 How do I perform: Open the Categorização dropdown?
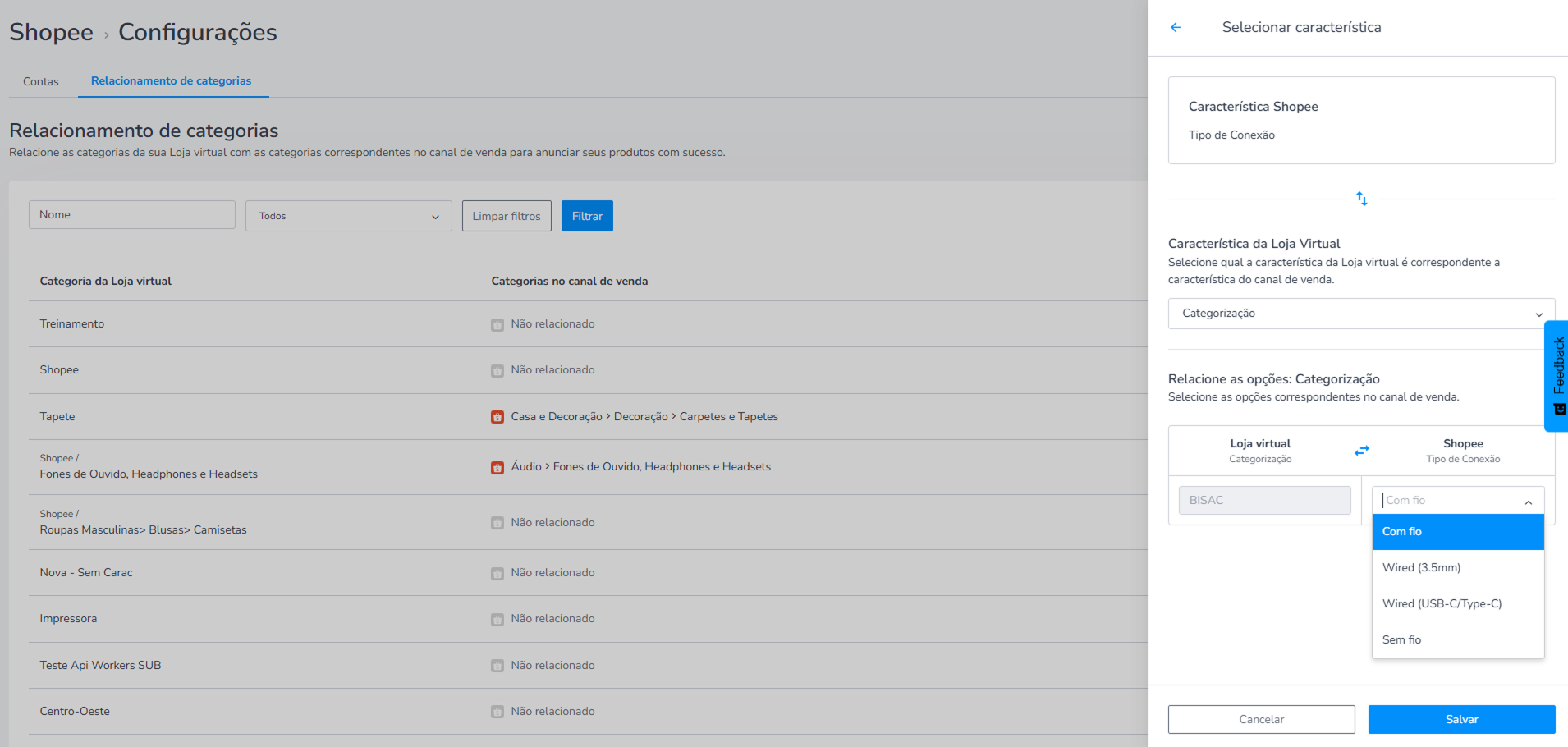pyautogui.click(x=1361, y=314)
